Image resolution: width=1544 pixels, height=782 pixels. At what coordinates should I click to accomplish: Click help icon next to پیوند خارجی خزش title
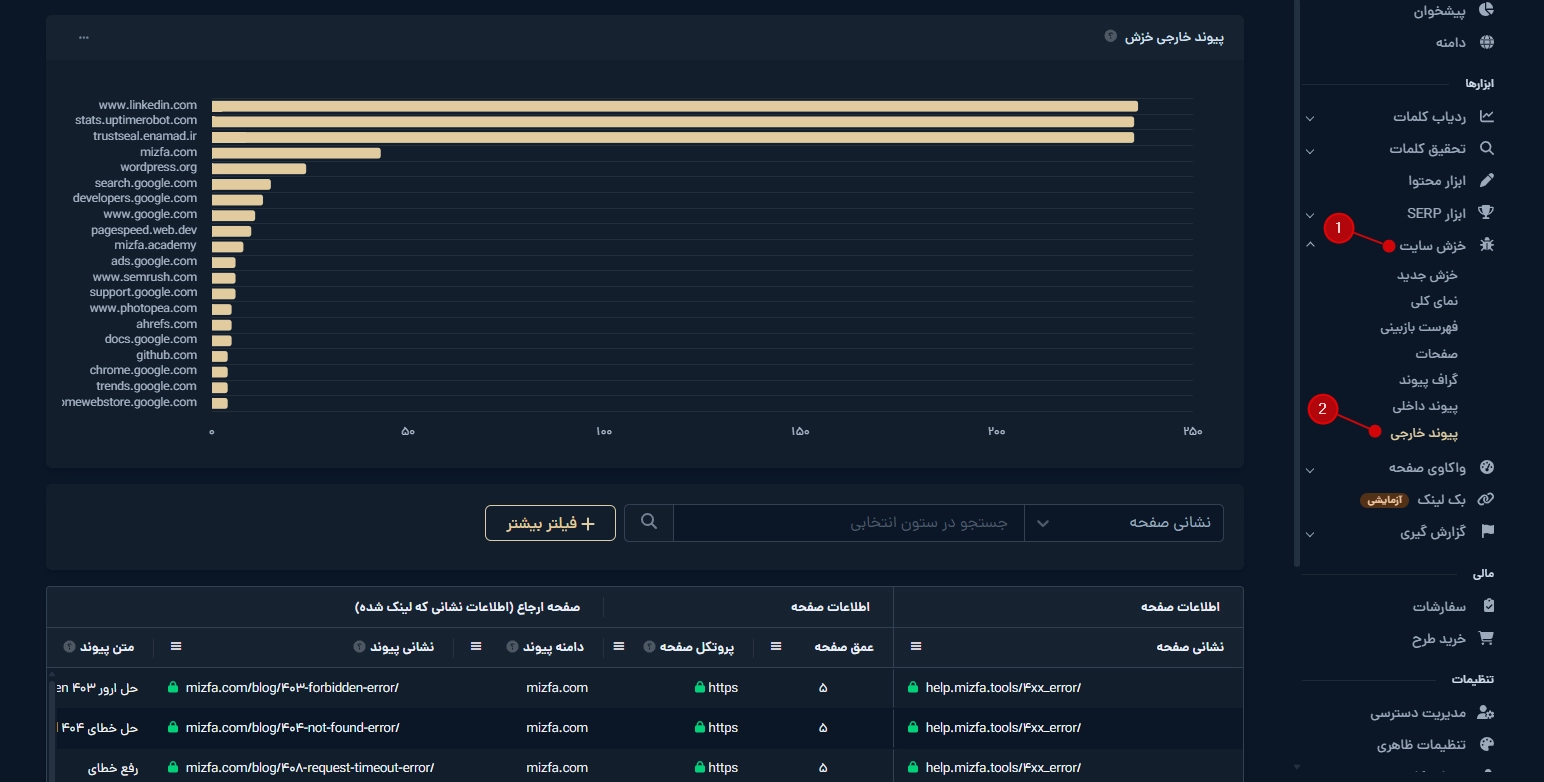point(1110,36)
